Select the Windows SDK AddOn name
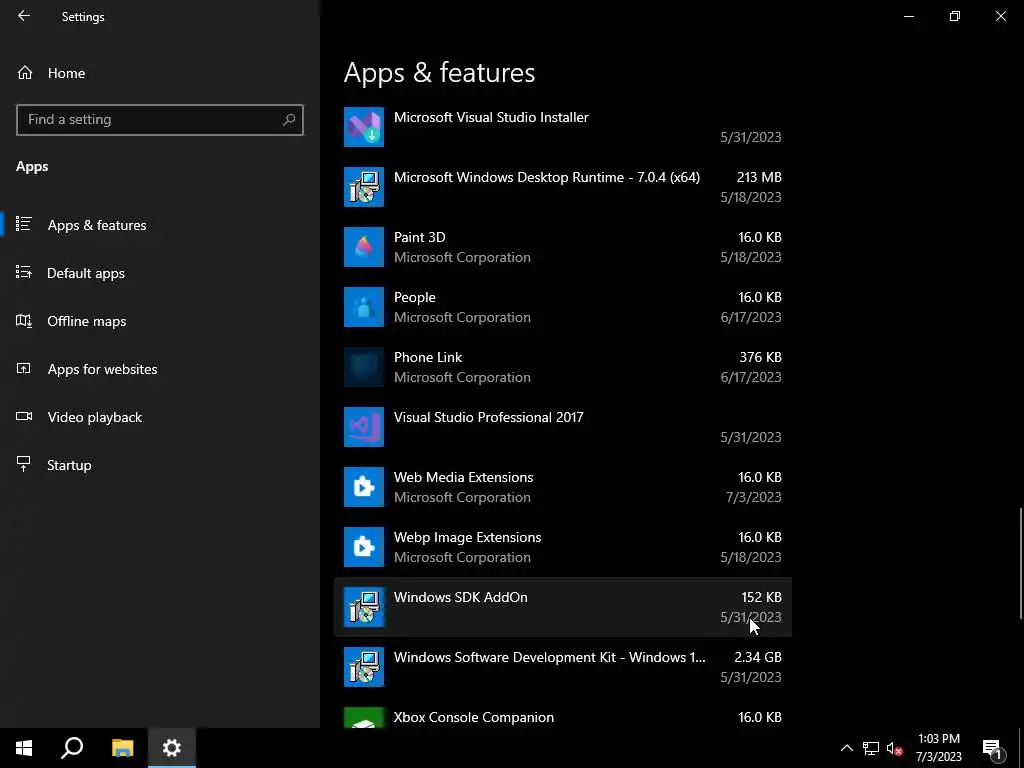The height and width of the screenshot is (768, 1024). tap(460, 598)
